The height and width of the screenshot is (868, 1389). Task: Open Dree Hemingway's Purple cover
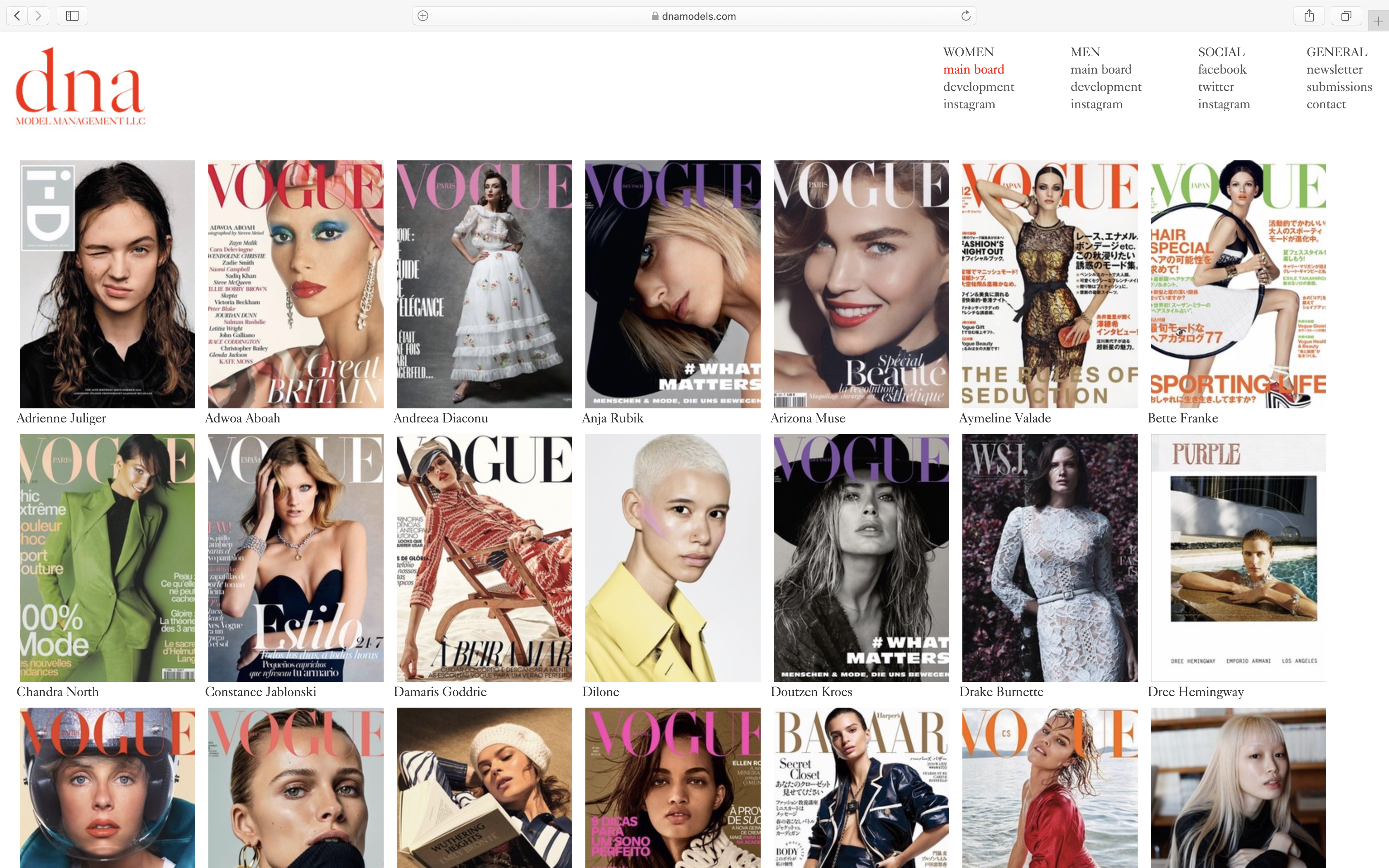tap(1237, 557)
